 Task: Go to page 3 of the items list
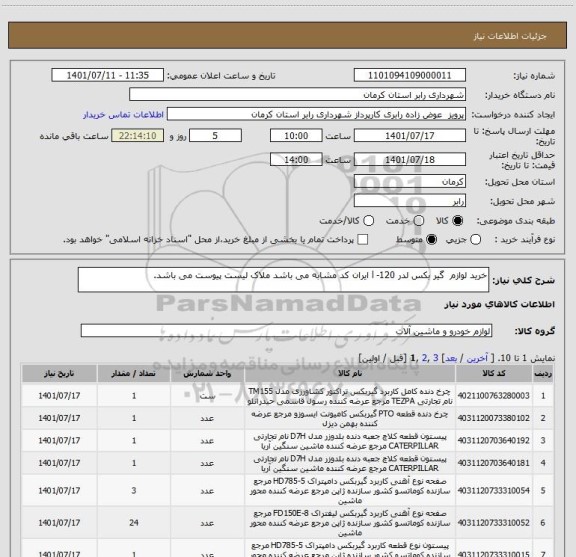(x=436, y=358)
